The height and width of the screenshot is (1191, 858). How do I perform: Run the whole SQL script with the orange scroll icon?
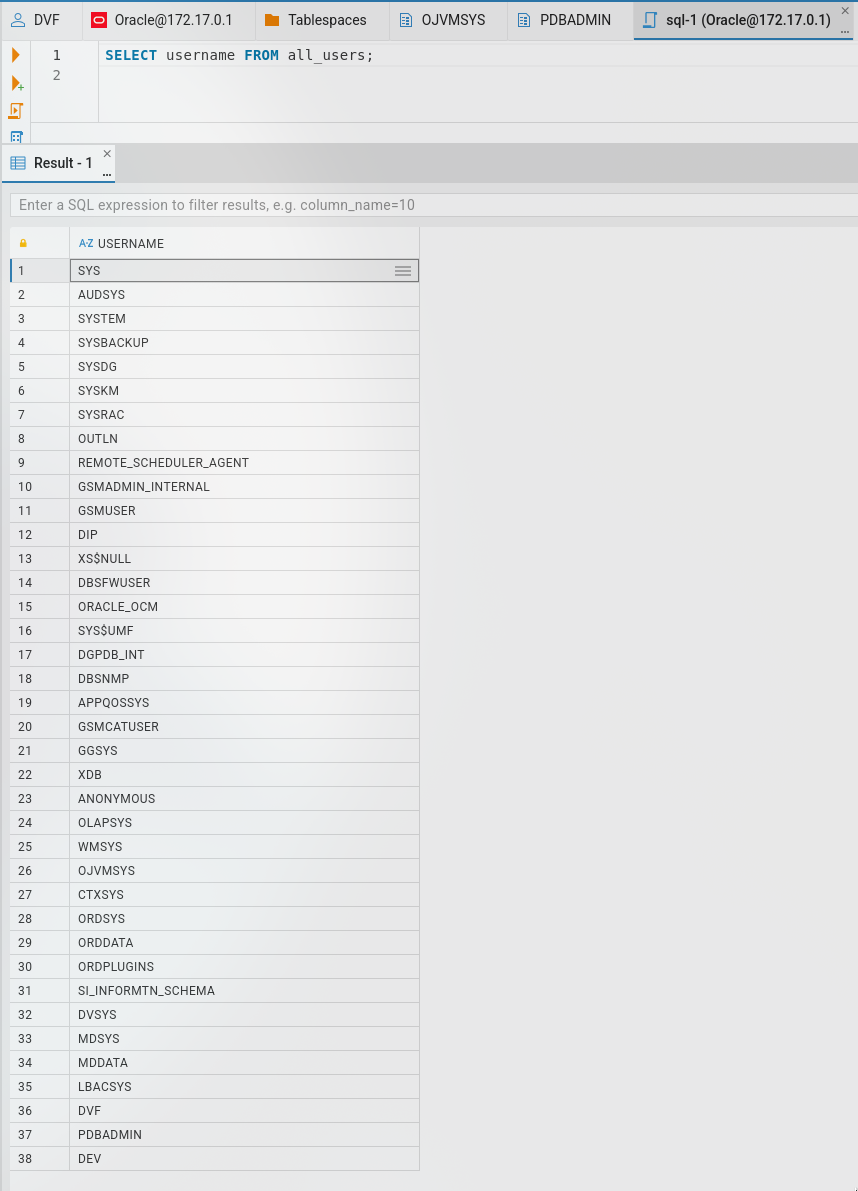pyautogui.click(x=15, y=111)
